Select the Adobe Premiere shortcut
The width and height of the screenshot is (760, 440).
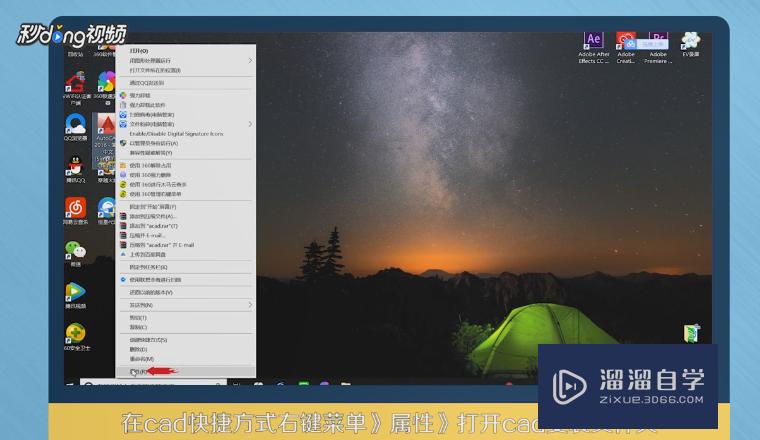[x=658, y=47]
